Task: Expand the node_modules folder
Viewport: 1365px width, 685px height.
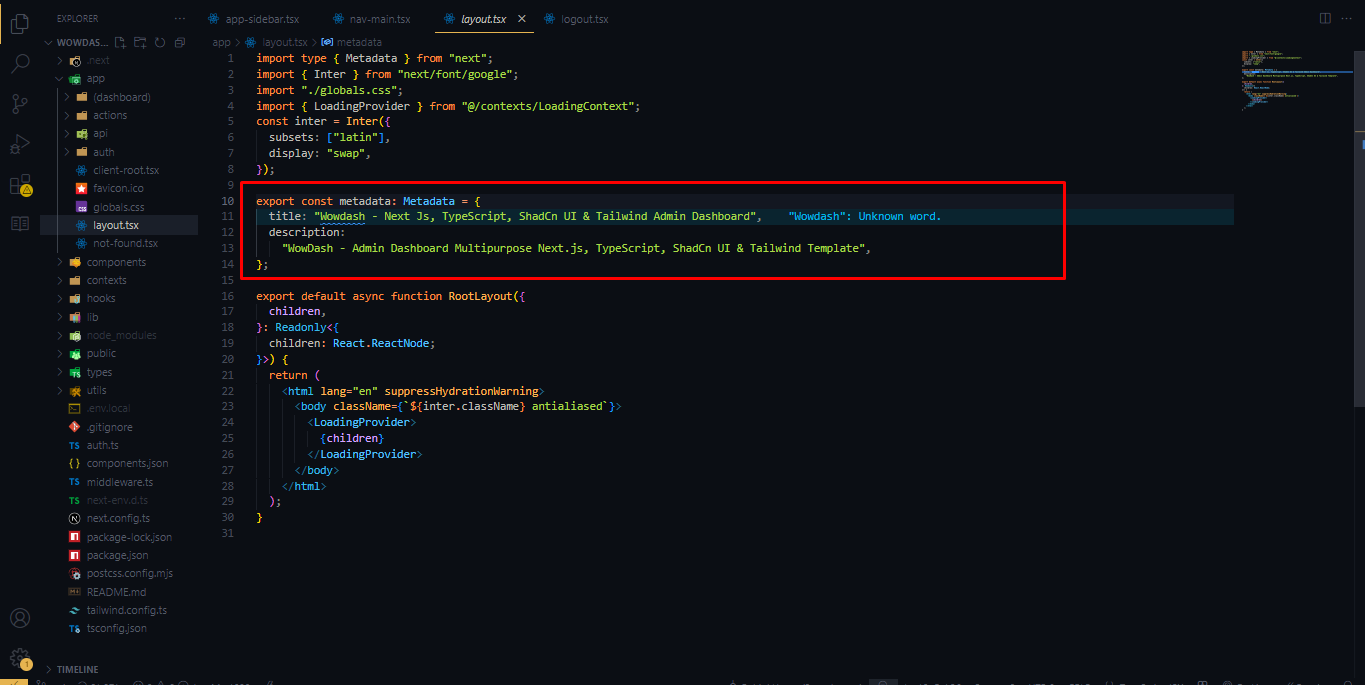Action: [x=60, y=335]
